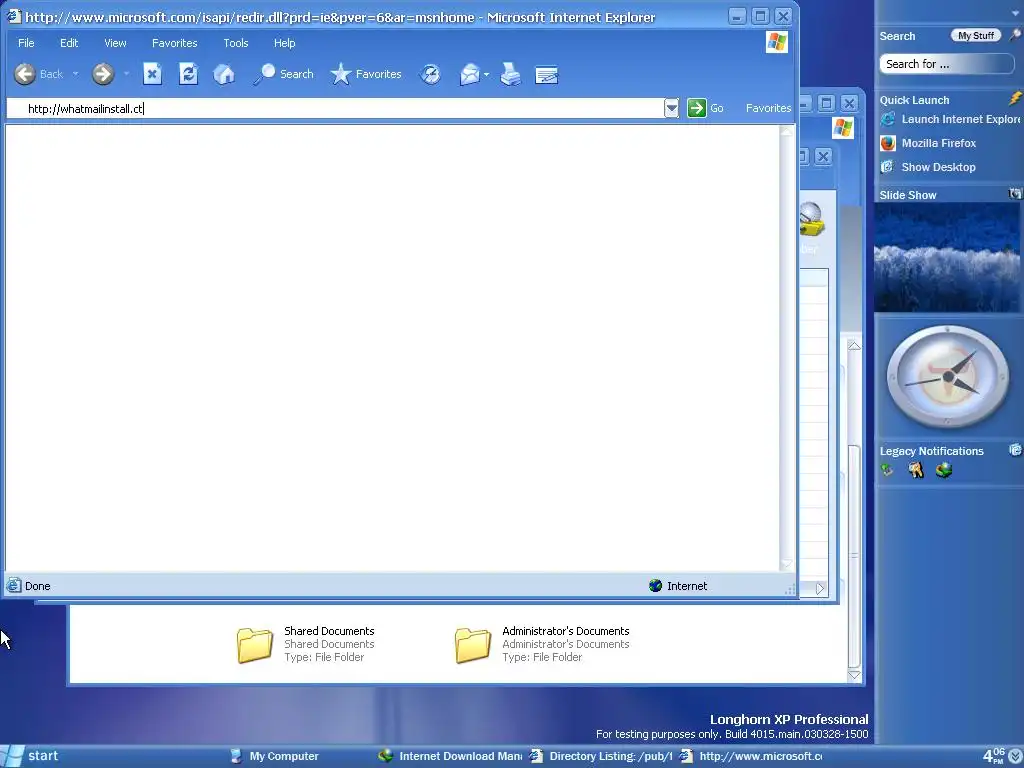Open the Edit menu

(69, 43)
